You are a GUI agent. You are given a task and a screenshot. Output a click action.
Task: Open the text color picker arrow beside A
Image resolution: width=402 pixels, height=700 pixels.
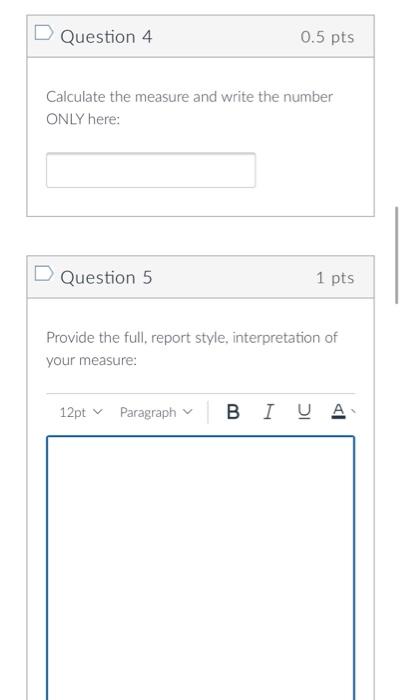[353, 411]
